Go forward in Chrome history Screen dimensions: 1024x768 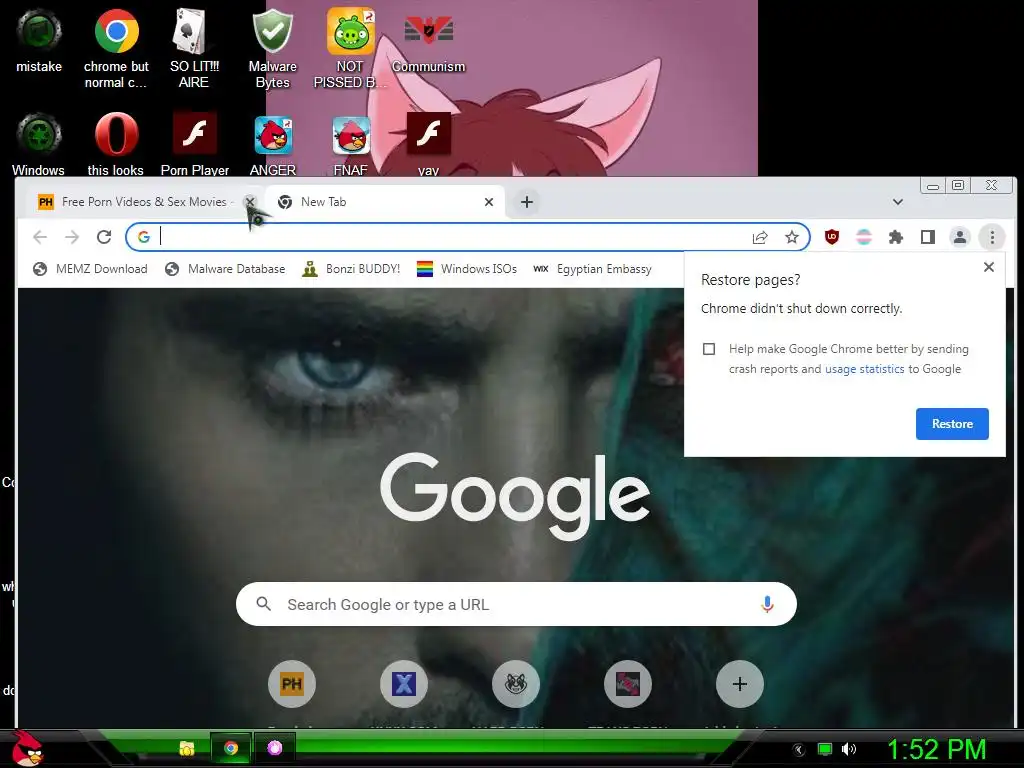pos(72,237)
